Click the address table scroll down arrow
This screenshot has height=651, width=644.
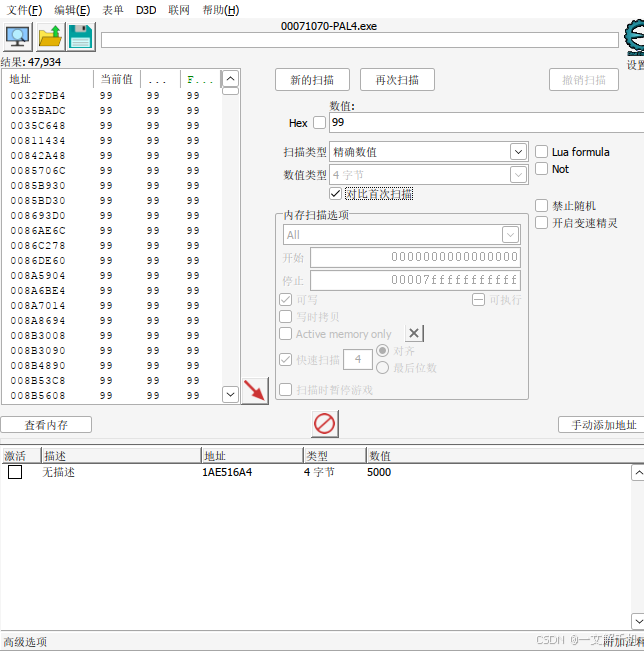click(x=639, y=622)
